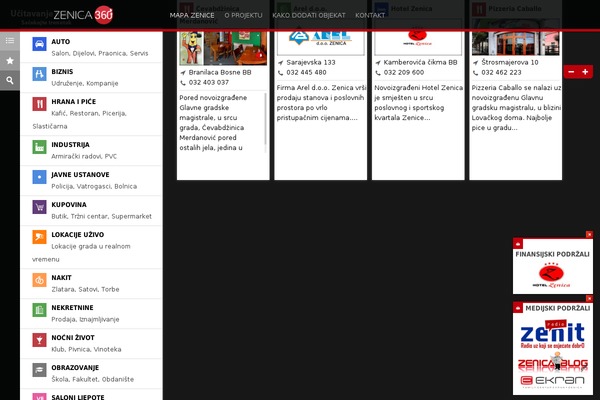
Task: Open the KONTAKT menu item
Action: (370, 15)
